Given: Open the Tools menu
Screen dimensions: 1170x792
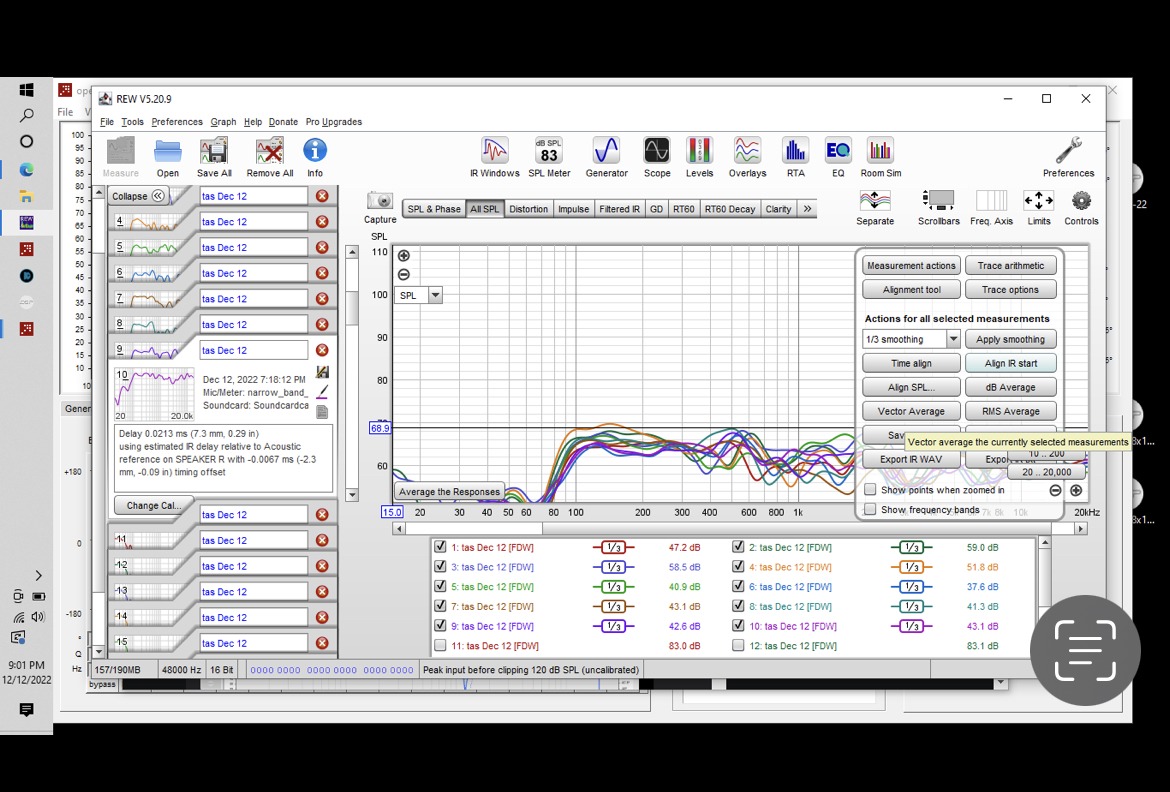Looking at the screenshot, I should pyautogui.click(x=132, y=122).
